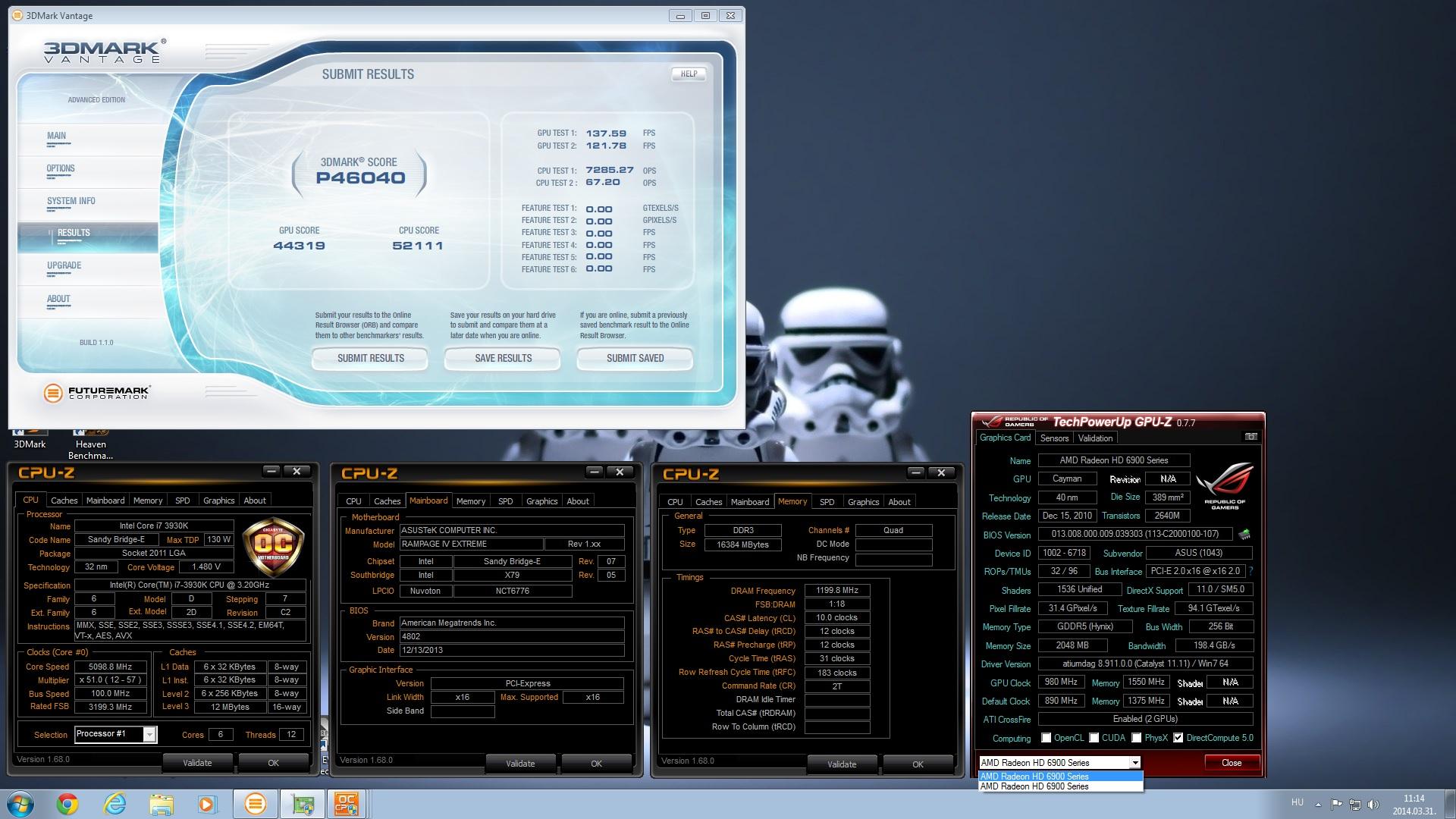1456x819 pixels.
Task: Enable the OpenCL checkbox in GPU-Z
Action: 1046,738
